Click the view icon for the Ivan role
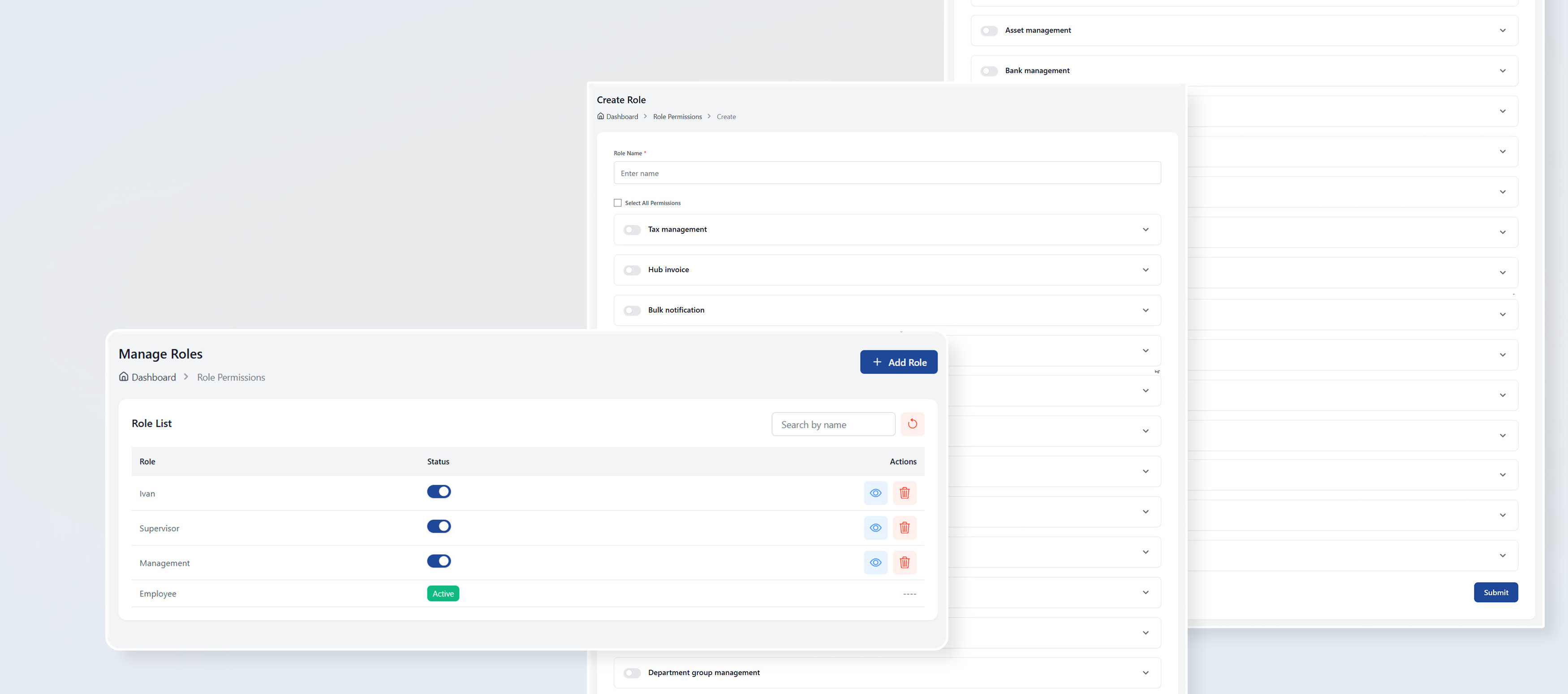 click(875, 493)
